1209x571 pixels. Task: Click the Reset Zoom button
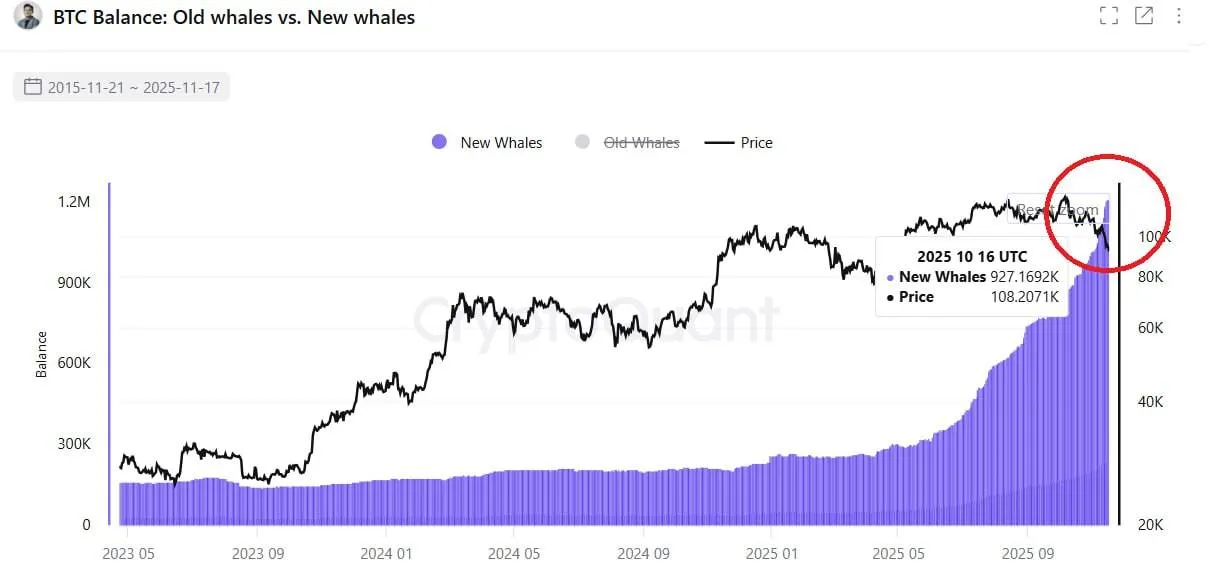pyautogui.click(x=1056, y=210)
